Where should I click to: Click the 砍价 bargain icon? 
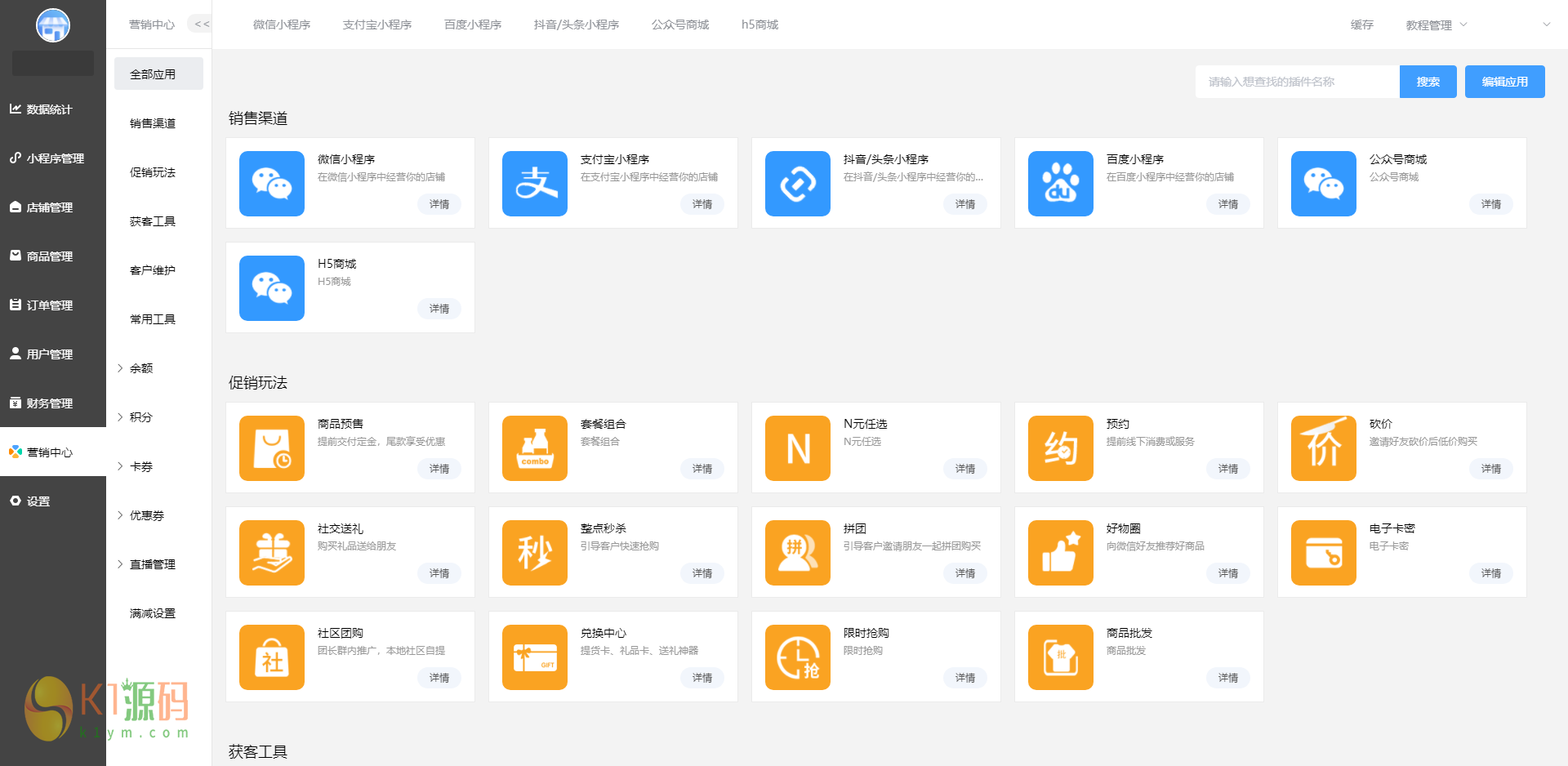(1323, 448)
